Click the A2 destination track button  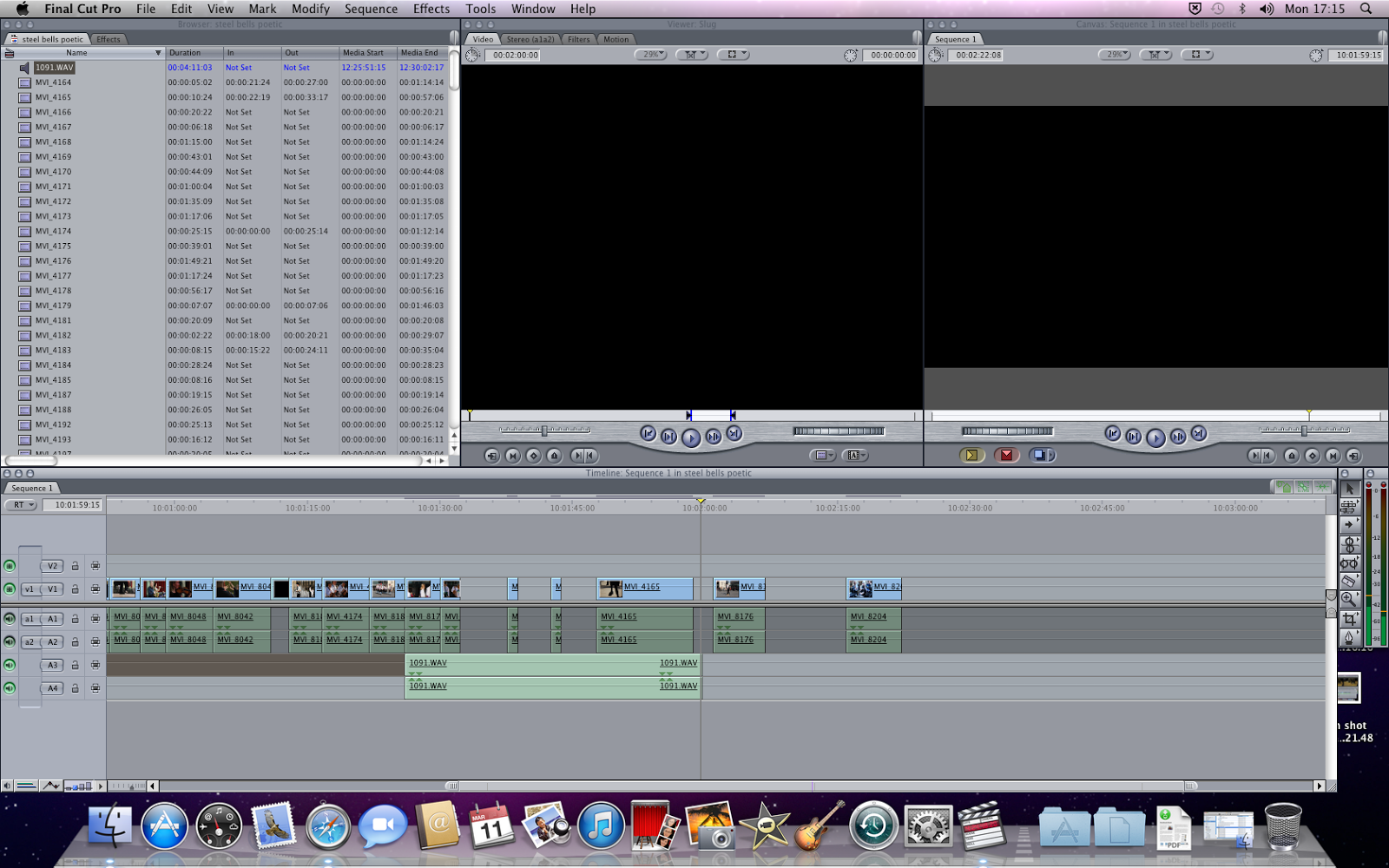click(53, 642)
